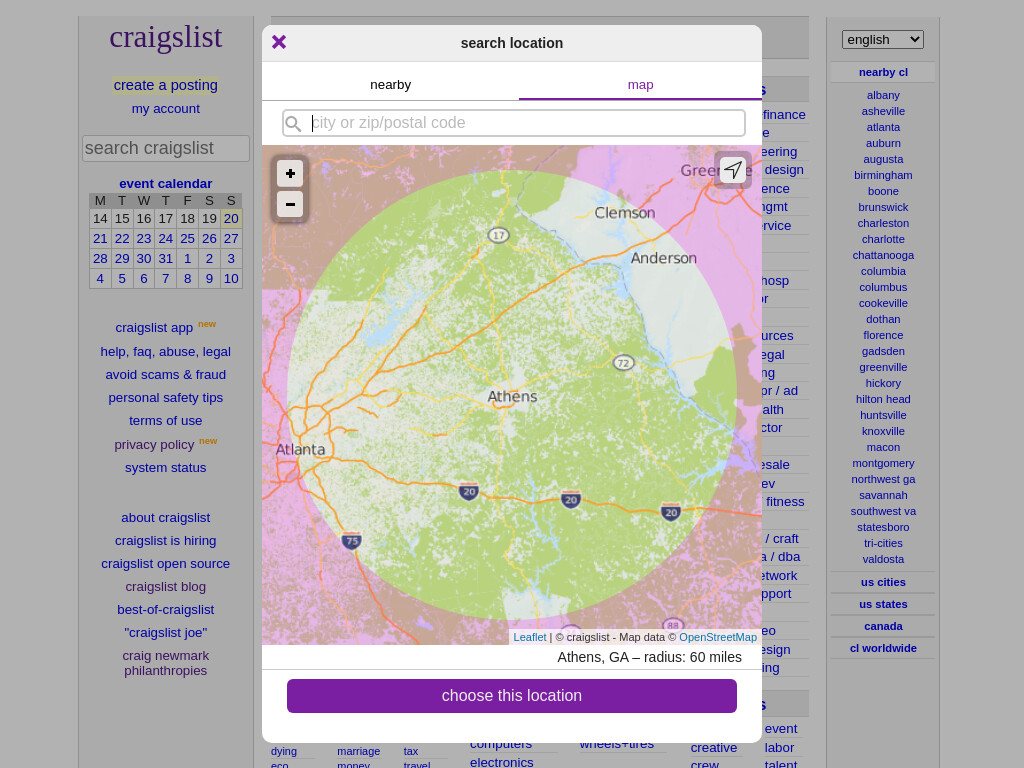Go to the atlanta site

click(883, 127)
